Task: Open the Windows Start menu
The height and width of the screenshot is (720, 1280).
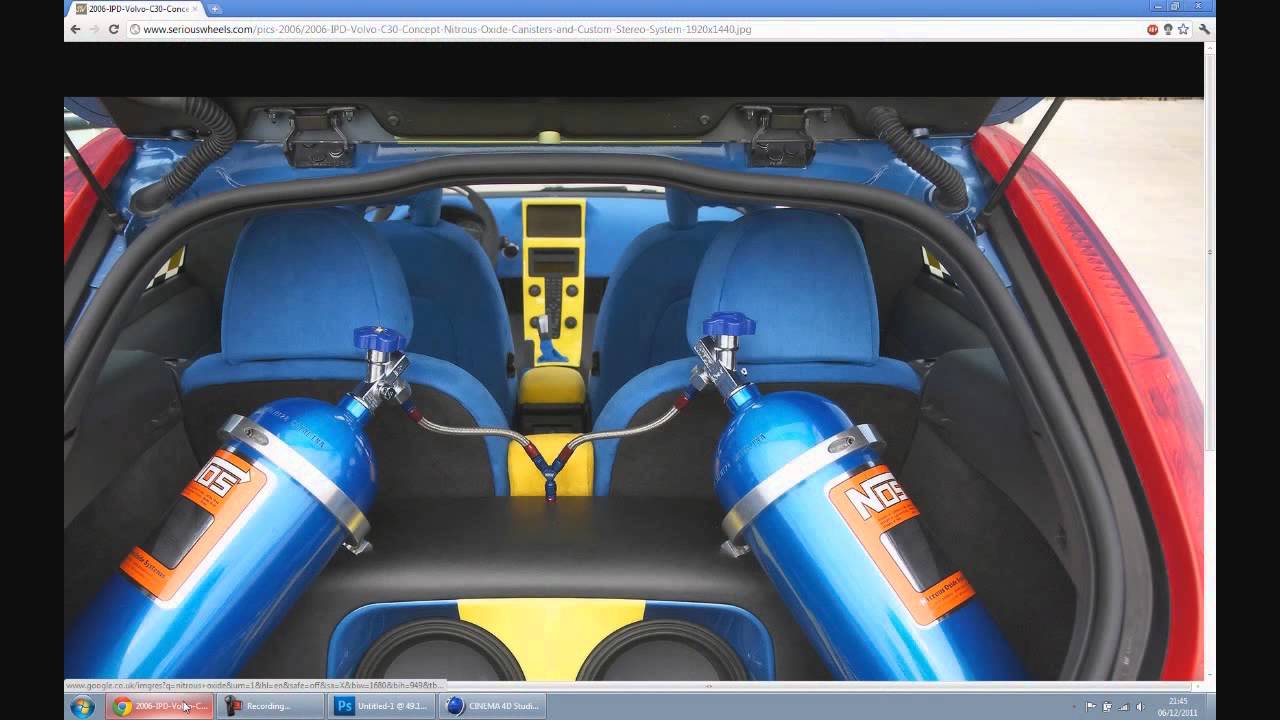Action: click(x=82, y=707)
